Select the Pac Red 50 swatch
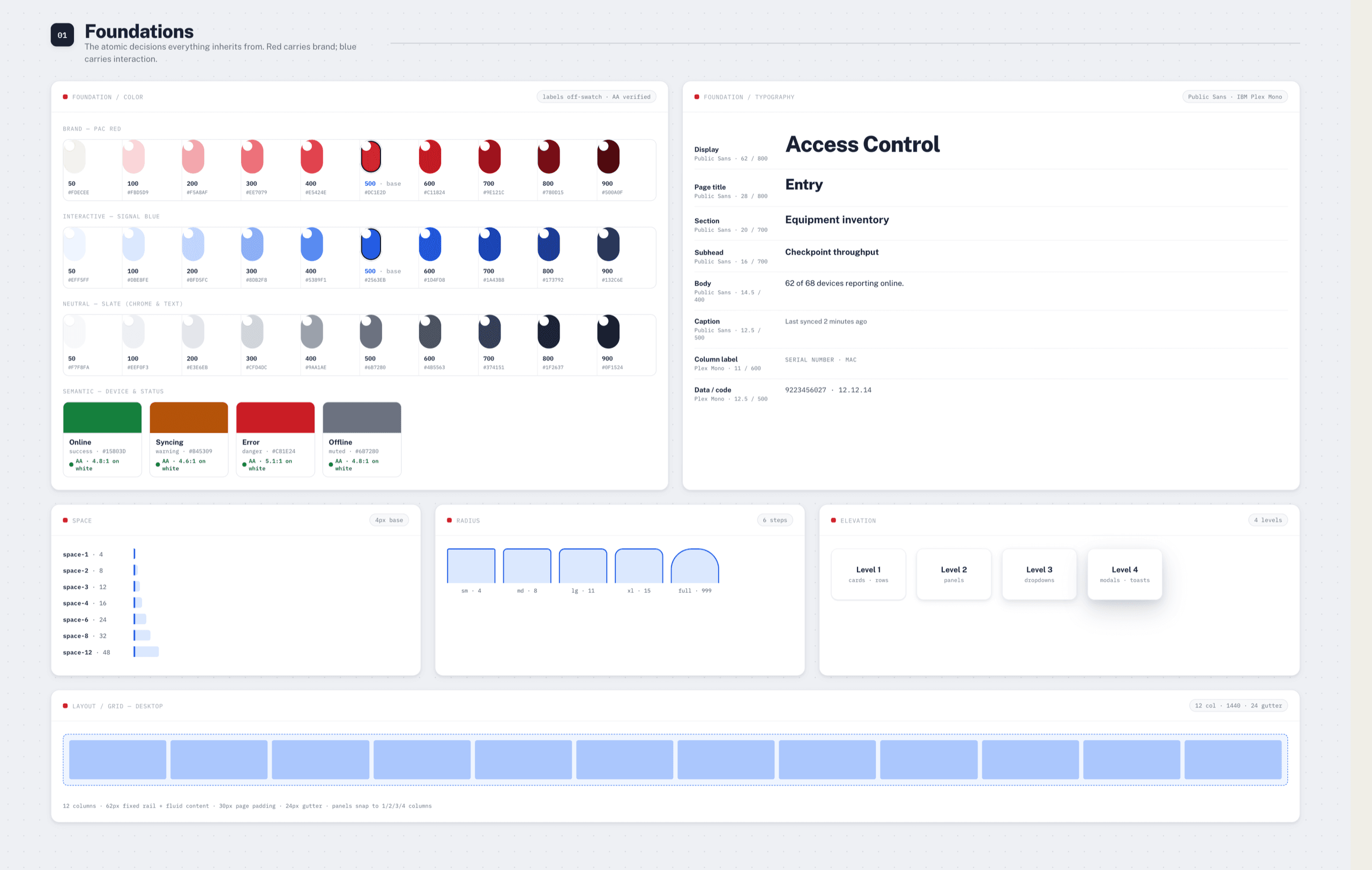 (x=74, y=156)
